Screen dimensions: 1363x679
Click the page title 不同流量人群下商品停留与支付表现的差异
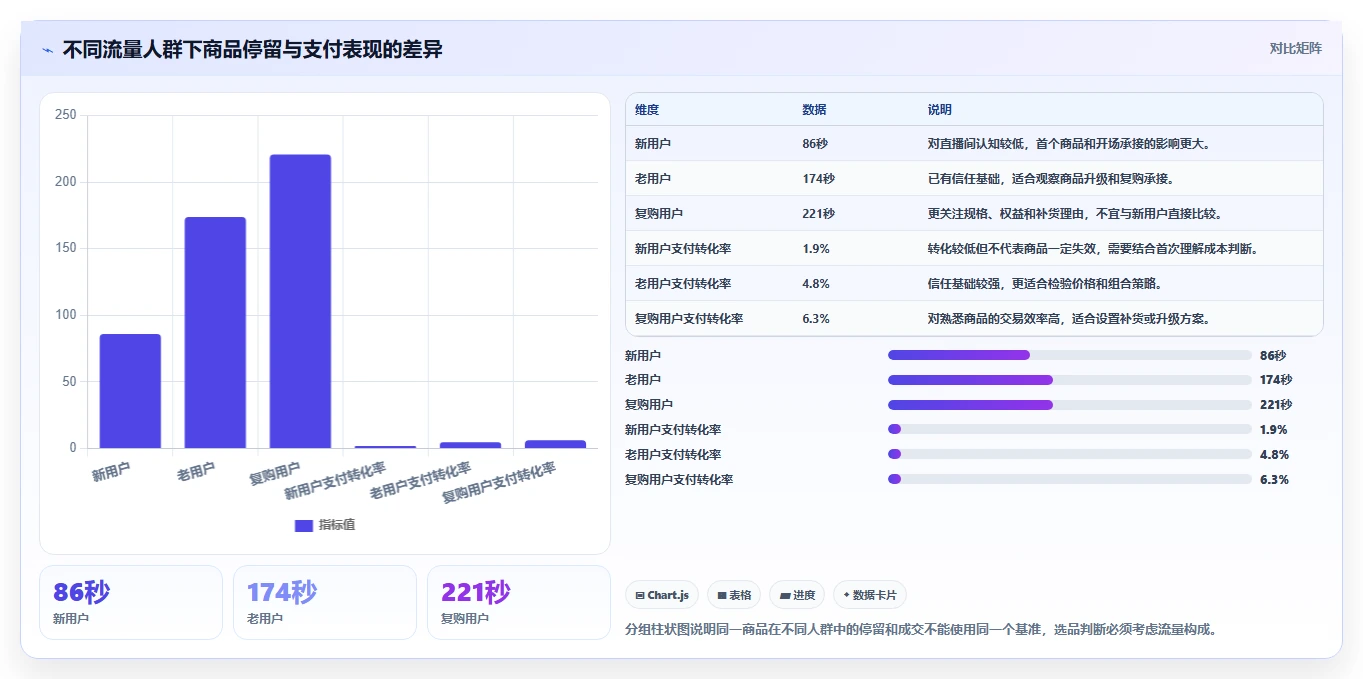point(252,49)
